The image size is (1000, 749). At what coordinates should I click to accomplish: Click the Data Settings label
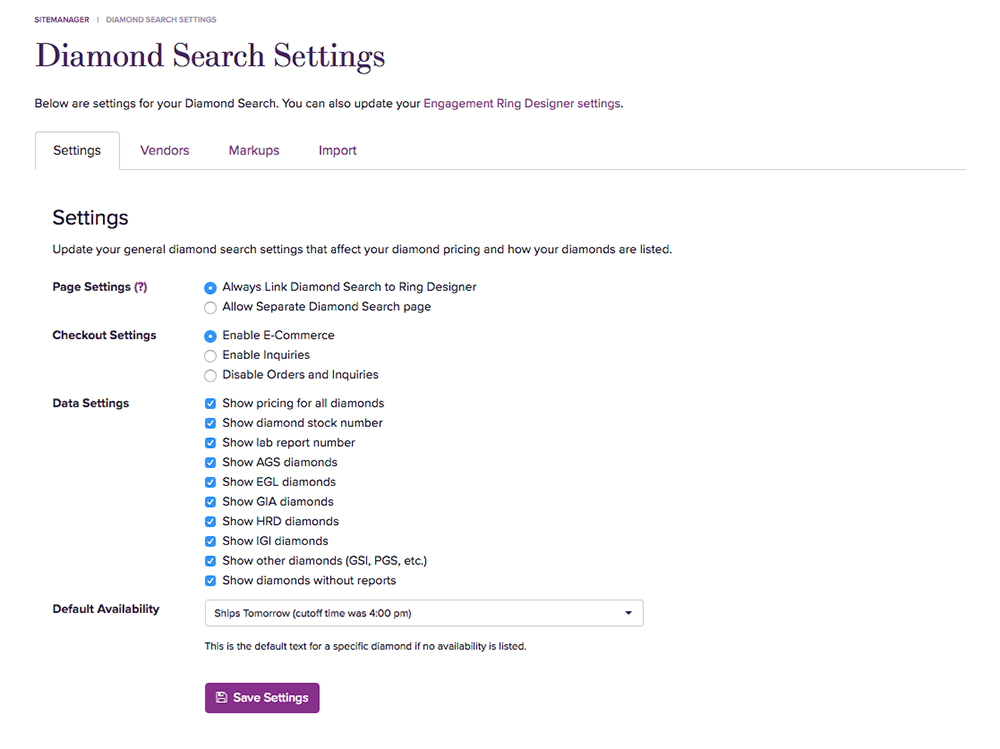[91, 403]
